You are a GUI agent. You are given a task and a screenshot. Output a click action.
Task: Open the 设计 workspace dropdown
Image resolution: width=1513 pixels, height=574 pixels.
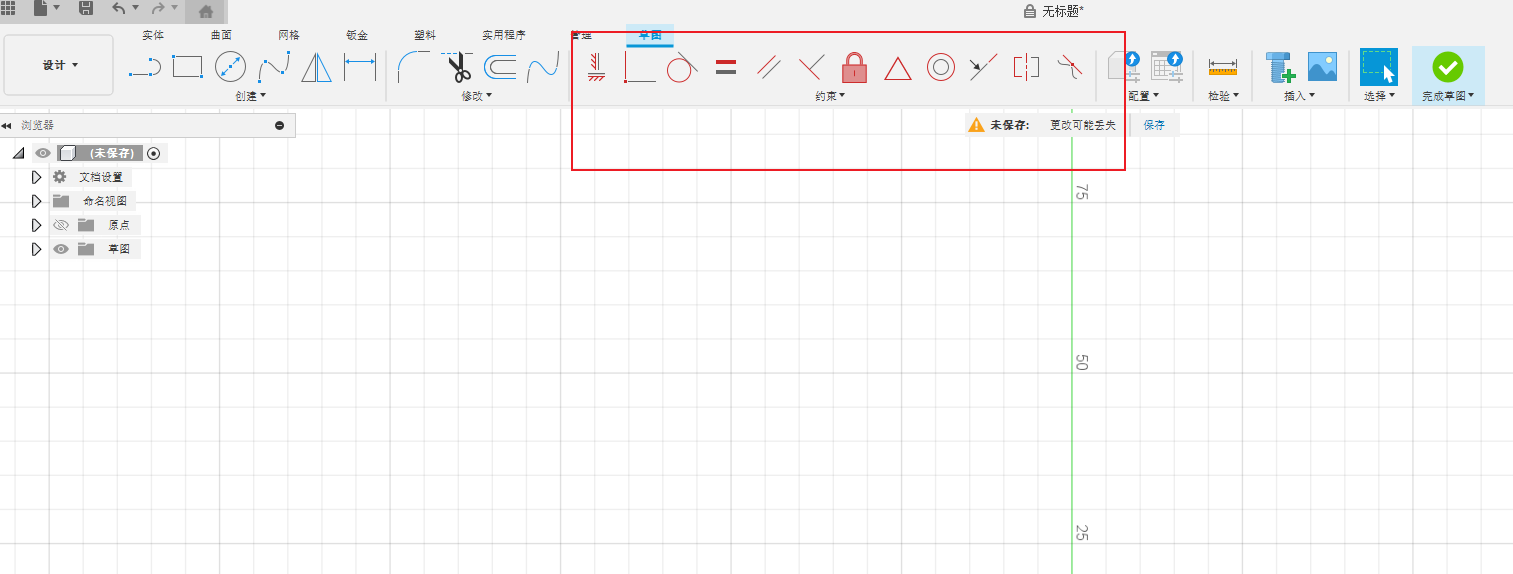tap(59, 65)
